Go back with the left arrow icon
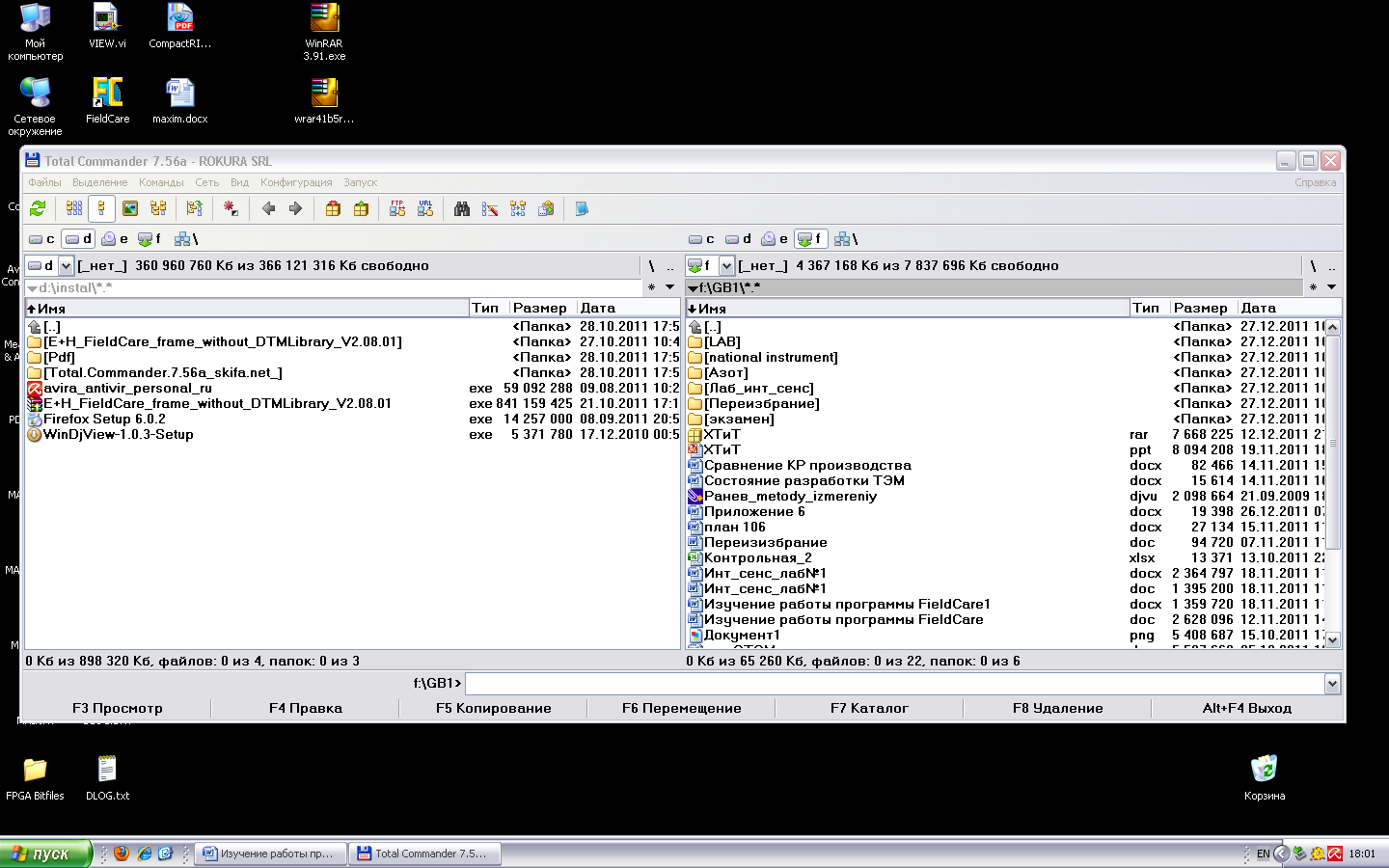Screen dimensions: 1389x868 click(x=268, y=208)
